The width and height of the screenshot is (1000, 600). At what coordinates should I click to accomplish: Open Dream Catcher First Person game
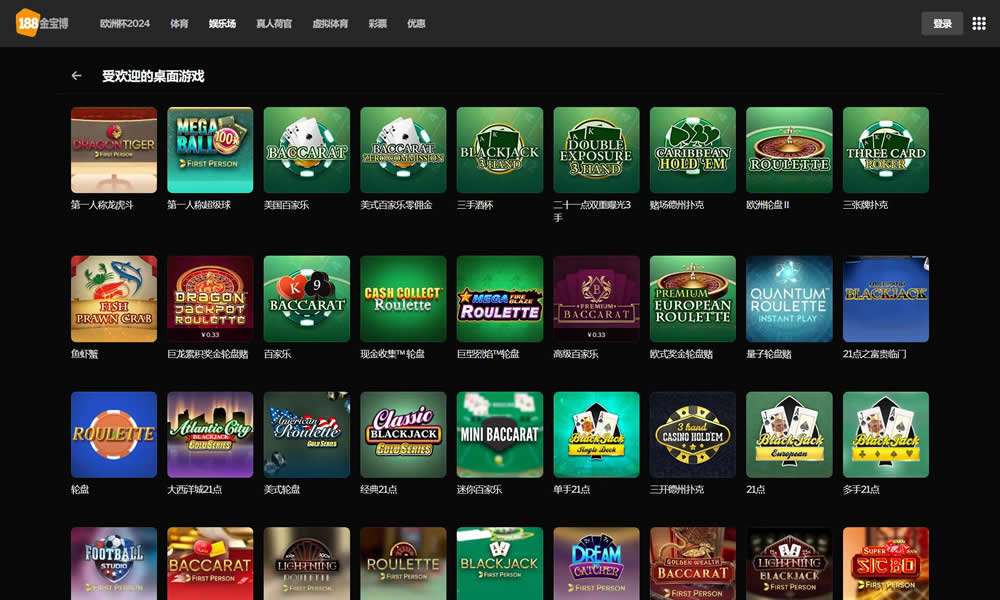(596, 564)
